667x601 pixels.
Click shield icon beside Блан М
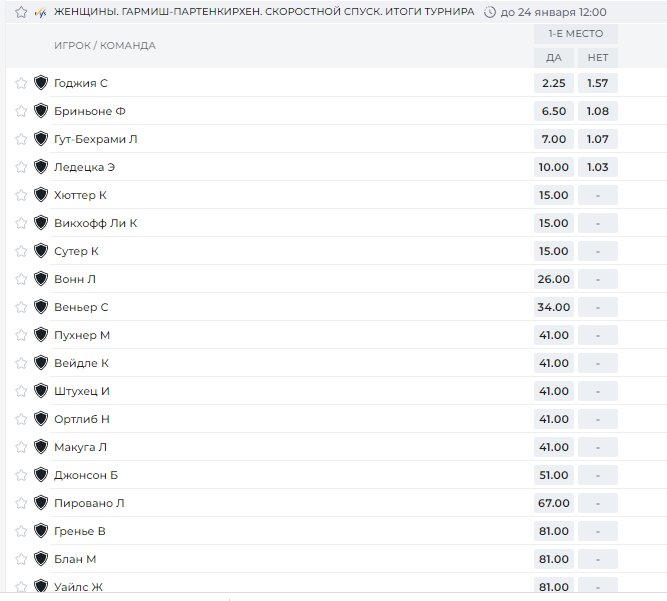pos(41,558)
